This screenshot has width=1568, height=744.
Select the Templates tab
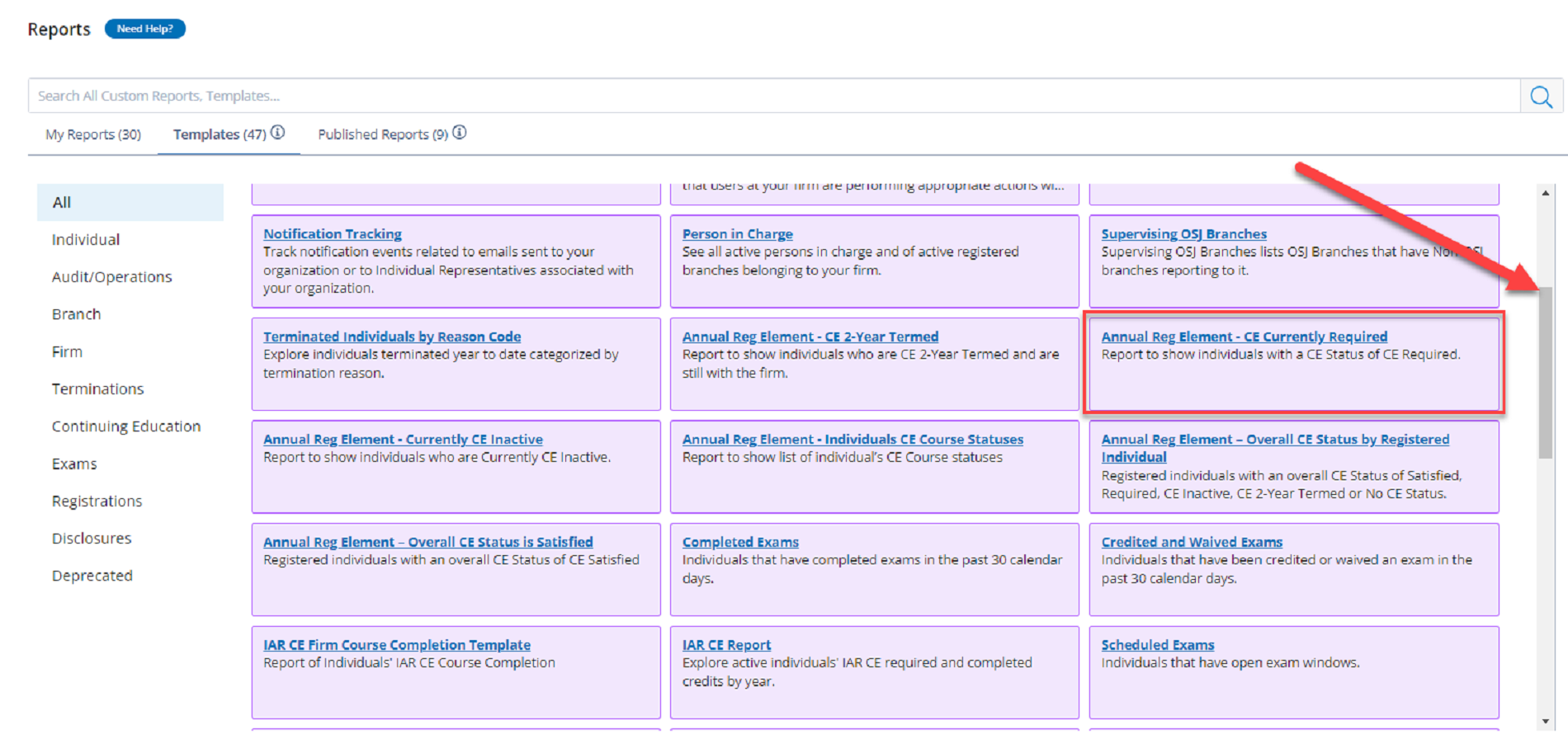219,134
